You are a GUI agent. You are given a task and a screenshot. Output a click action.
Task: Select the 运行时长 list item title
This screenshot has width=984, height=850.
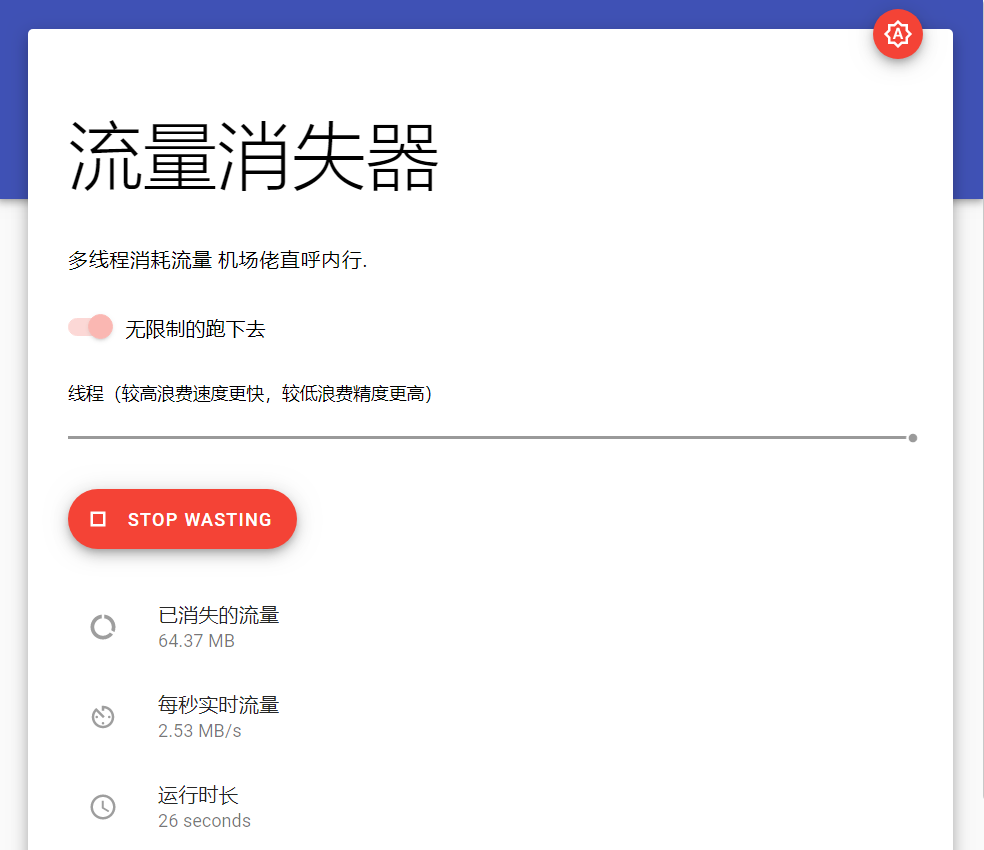(x=198, y=796)
